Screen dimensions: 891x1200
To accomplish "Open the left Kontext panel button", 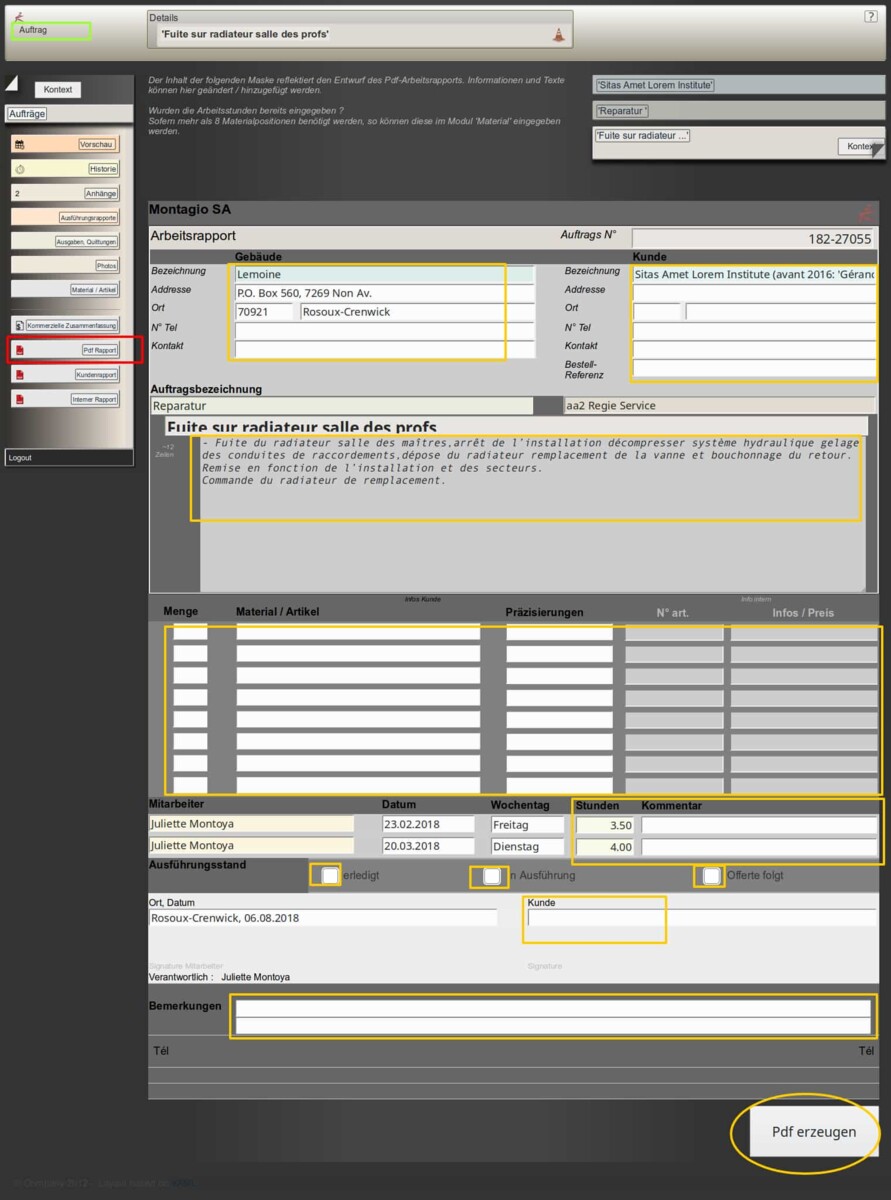I will (58, 90).
